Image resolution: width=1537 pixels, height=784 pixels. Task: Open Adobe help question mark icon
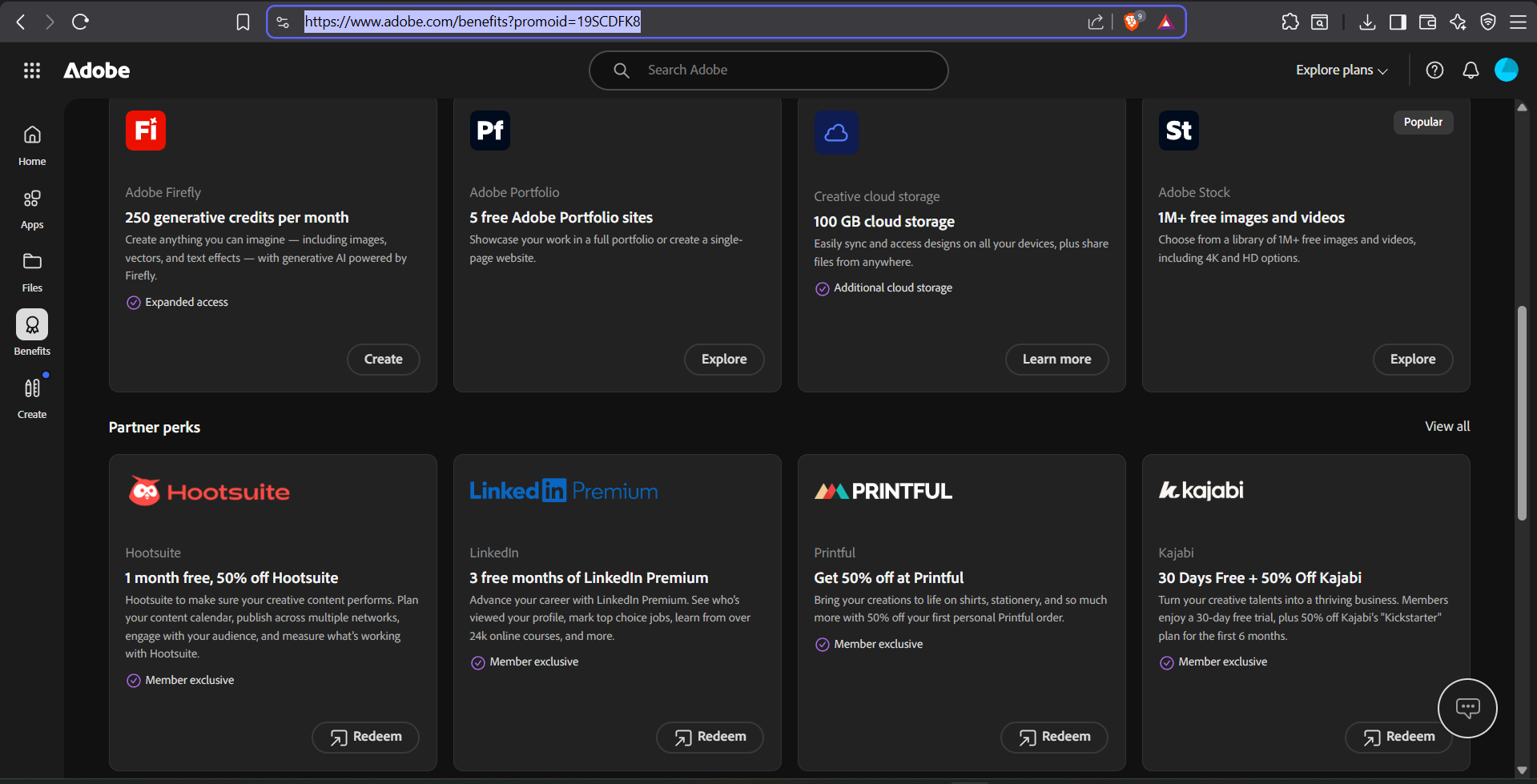1434,70
